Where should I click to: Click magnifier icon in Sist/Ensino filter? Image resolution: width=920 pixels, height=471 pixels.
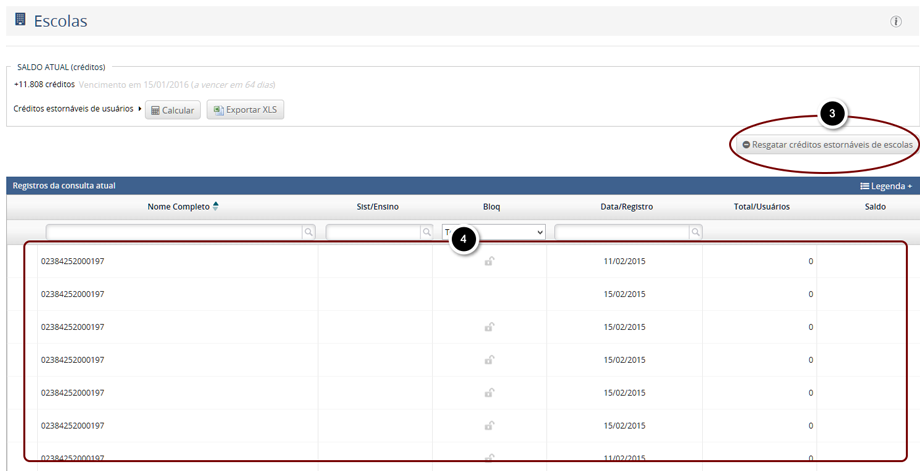coord(427,232)
